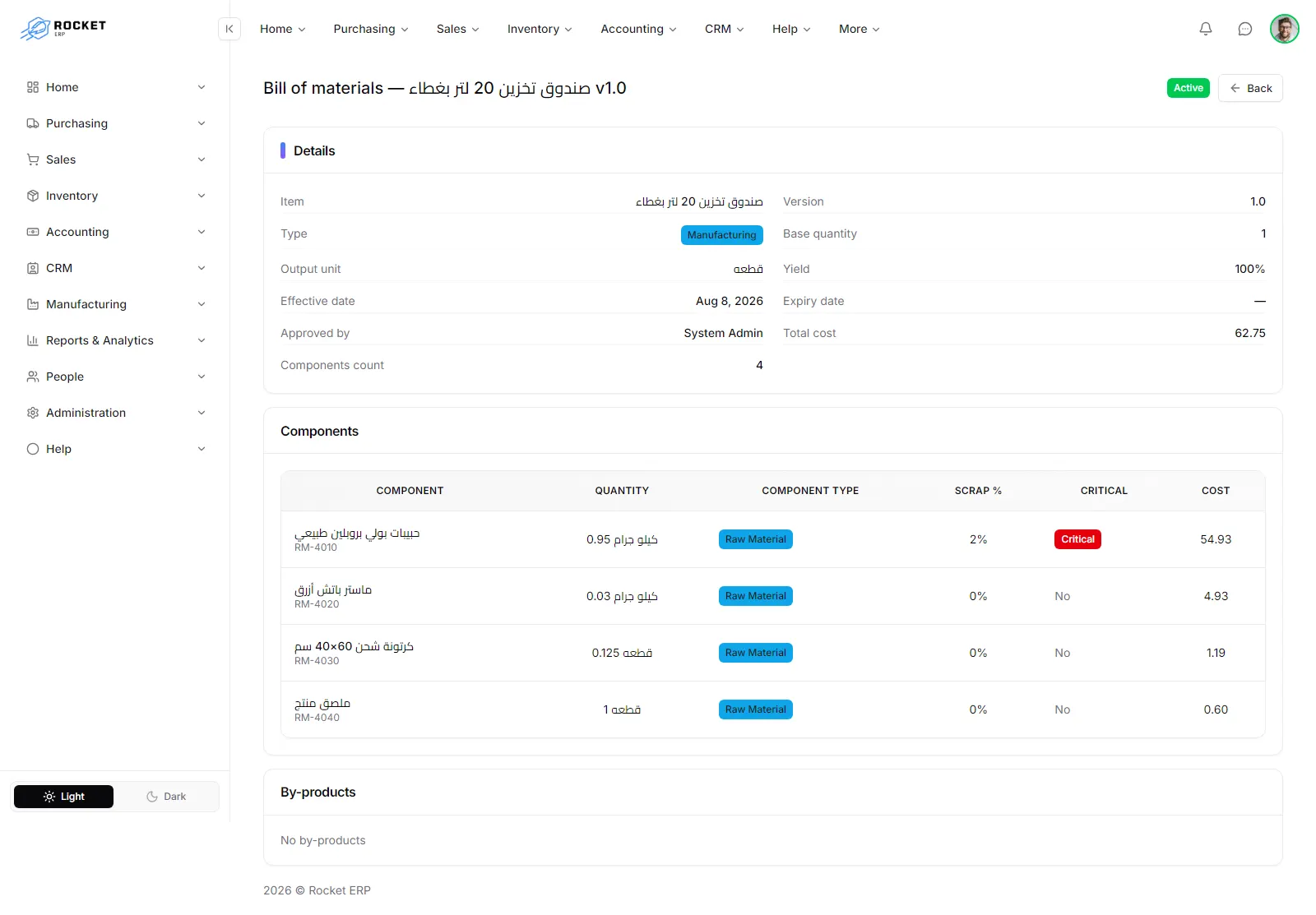Open the Purchasing menu in top bar
1316x915 pixels.
[x=371, y=29]
